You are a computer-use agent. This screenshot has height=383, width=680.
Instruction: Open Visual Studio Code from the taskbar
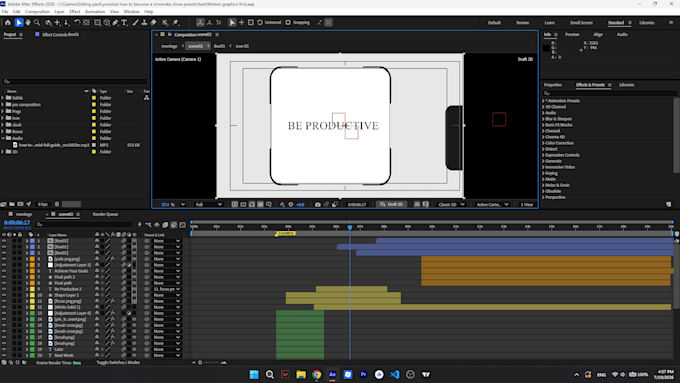[x=395, y=374]
